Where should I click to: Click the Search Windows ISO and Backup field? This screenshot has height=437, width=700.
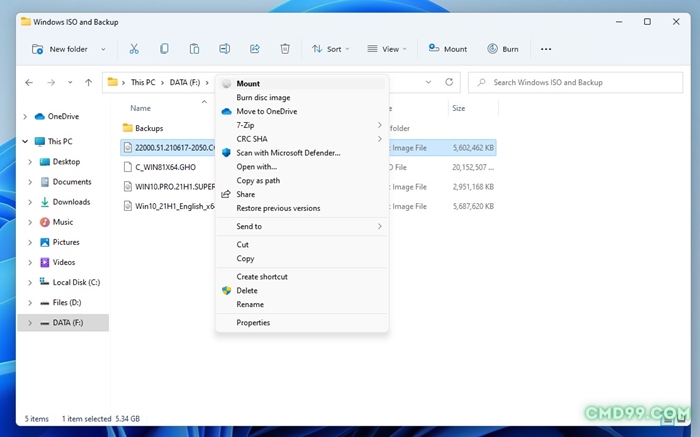click(575, 83)
